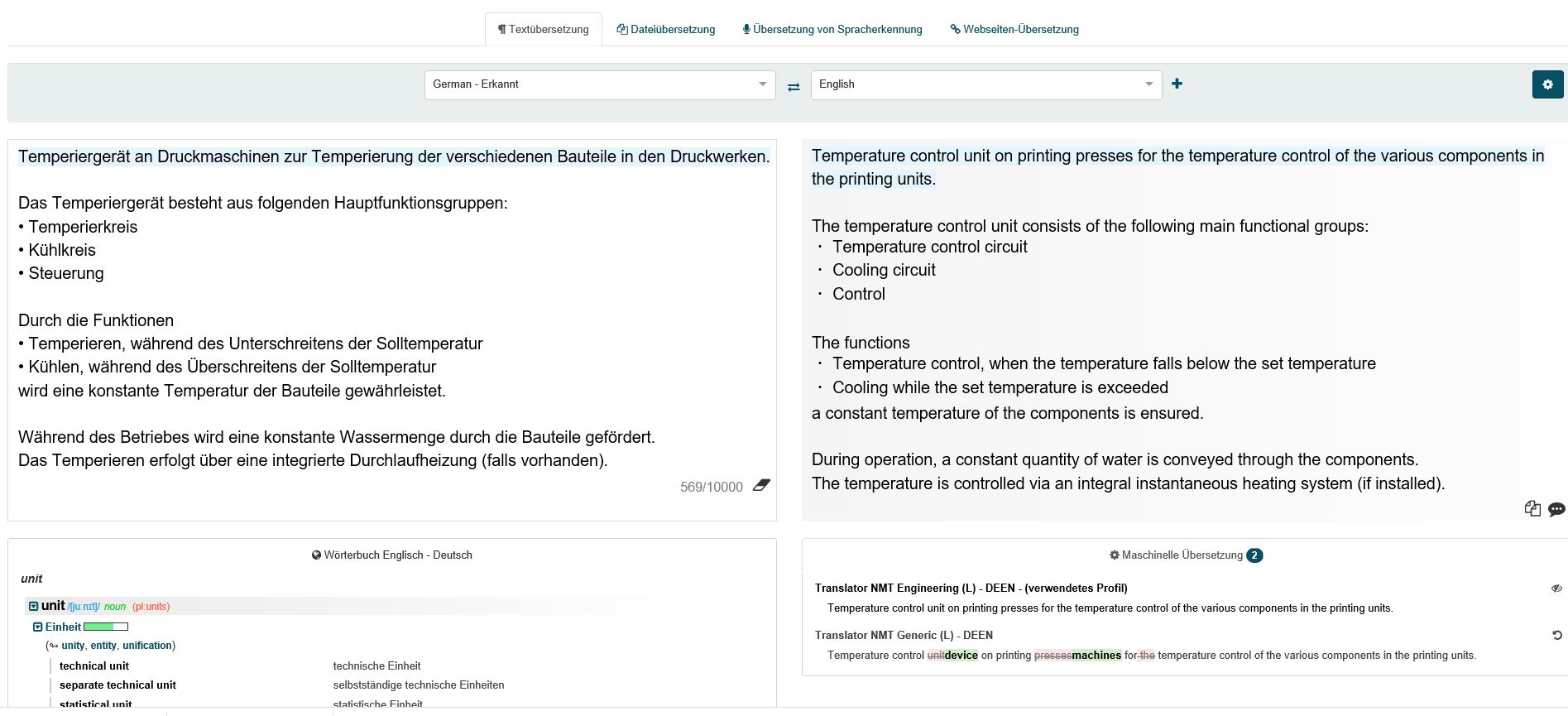The image size is (1568, 716).
Task: Open the 'German - Erkannt' source language dropdown
Action: (600, 84)
